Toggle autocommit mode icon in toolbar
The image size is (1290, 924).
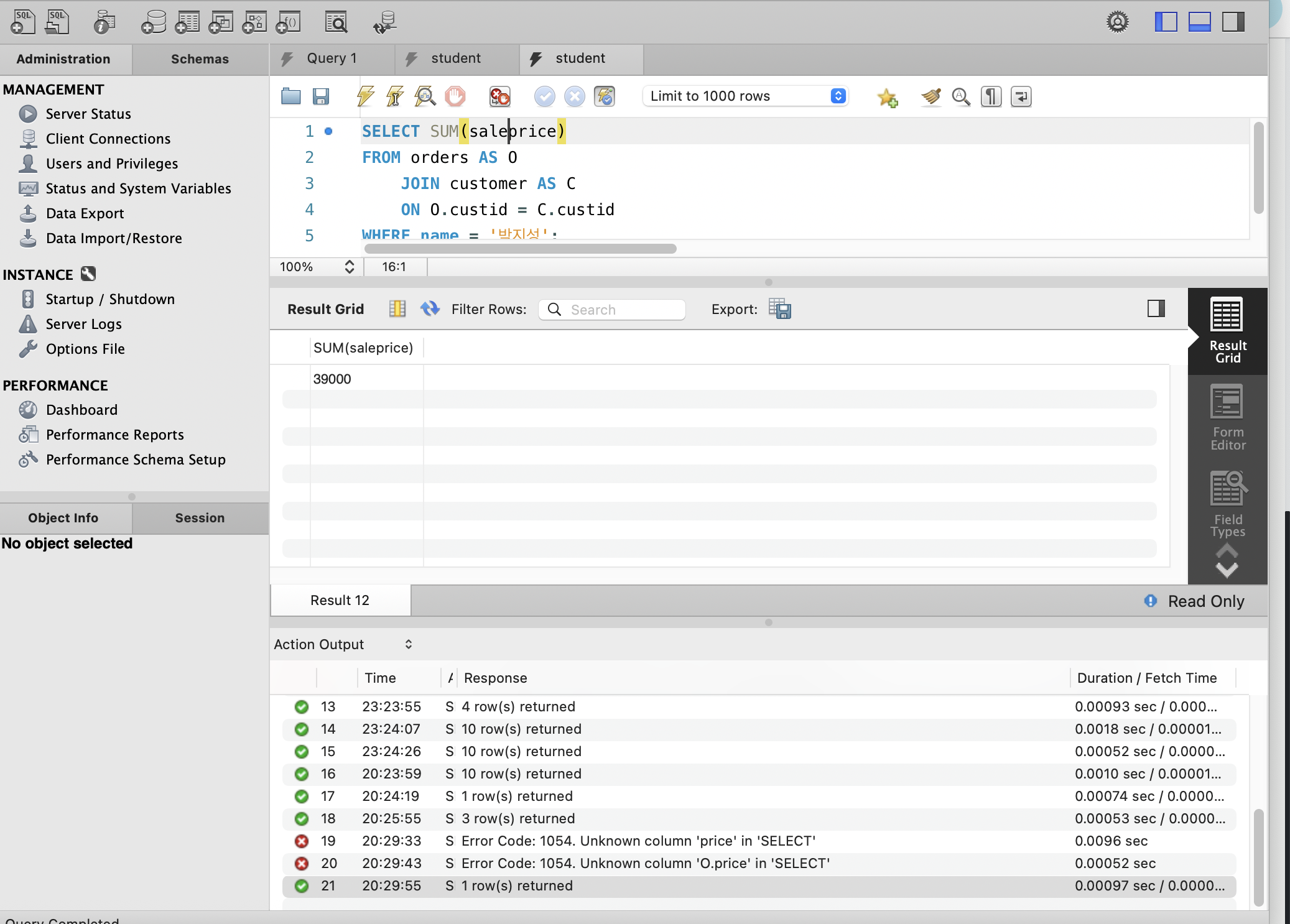tap(604, 96)
